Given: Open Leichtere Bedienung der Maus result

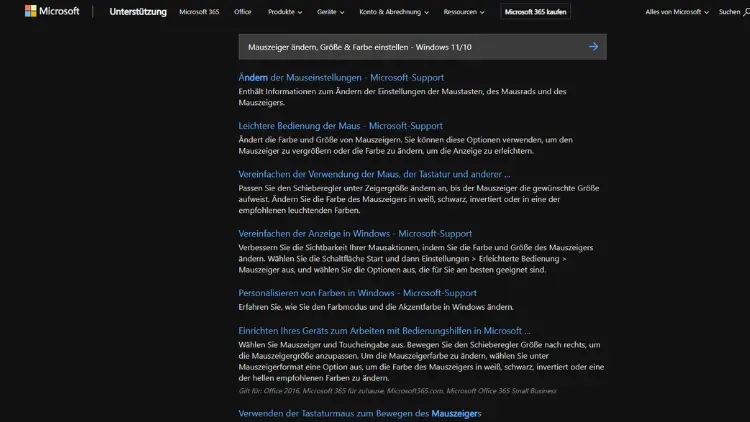Looking at the screenshot, I should pos(341,125).
